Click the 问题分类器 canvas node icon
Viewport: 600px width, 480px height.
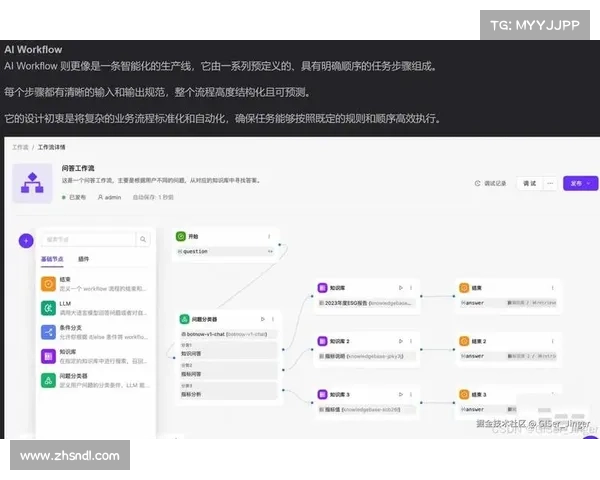(x=184, y=319)
